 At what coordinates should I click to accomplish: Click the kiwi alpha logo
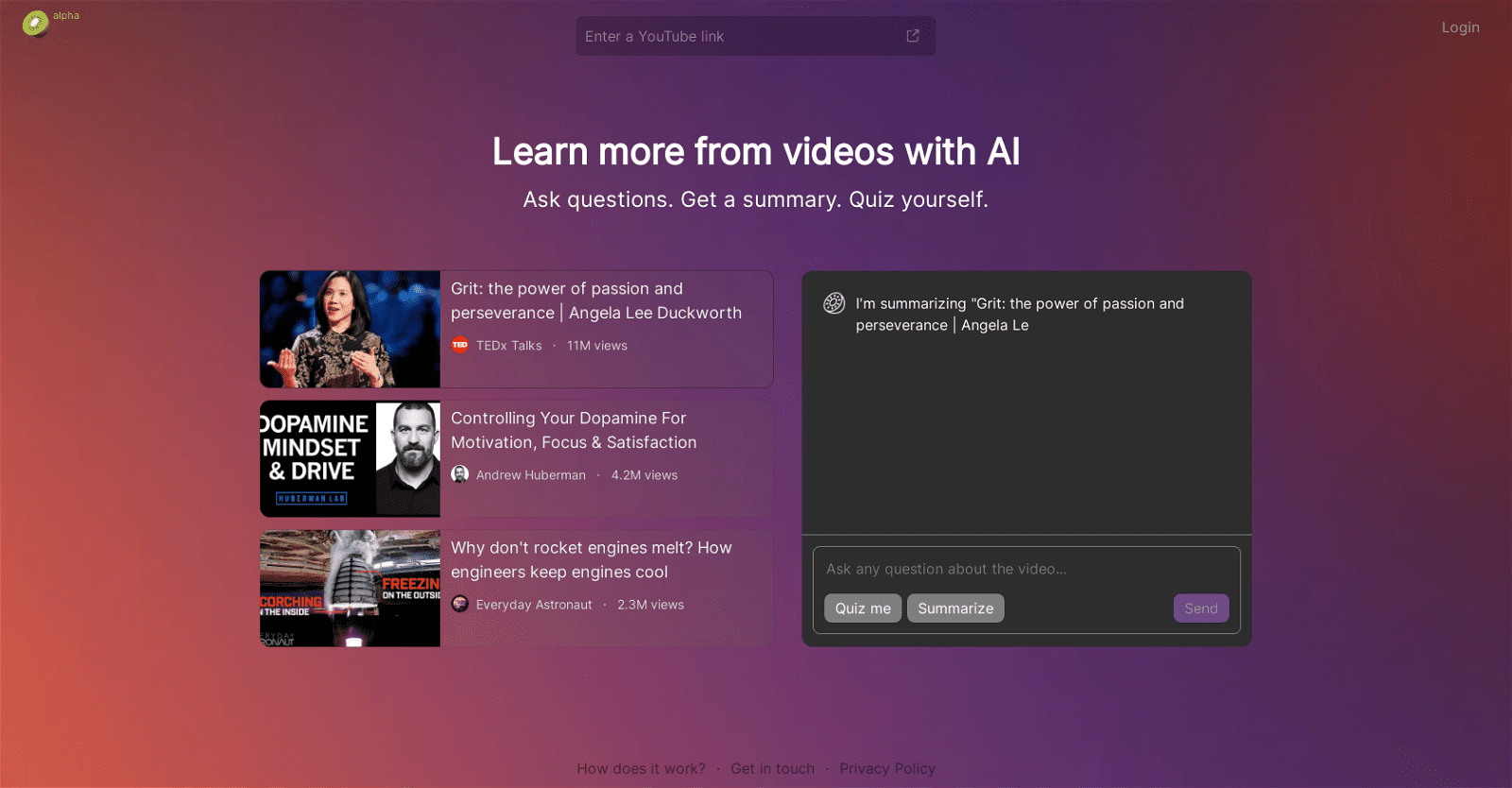pos(36,23)
